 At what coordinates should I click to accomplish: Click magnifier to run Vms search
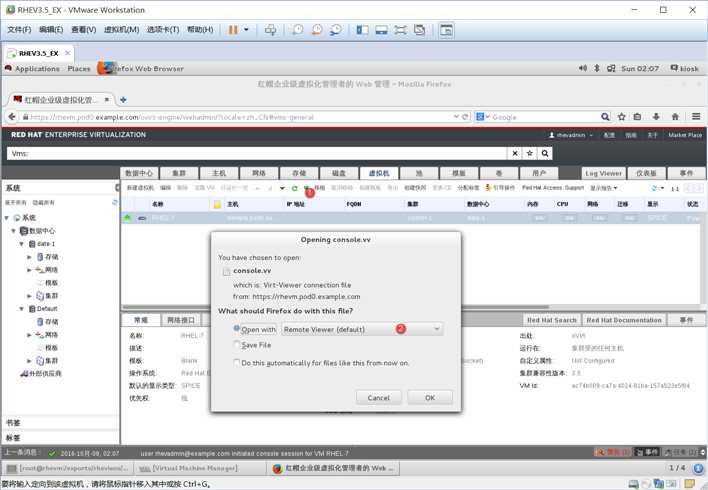[x=545, y=154]
